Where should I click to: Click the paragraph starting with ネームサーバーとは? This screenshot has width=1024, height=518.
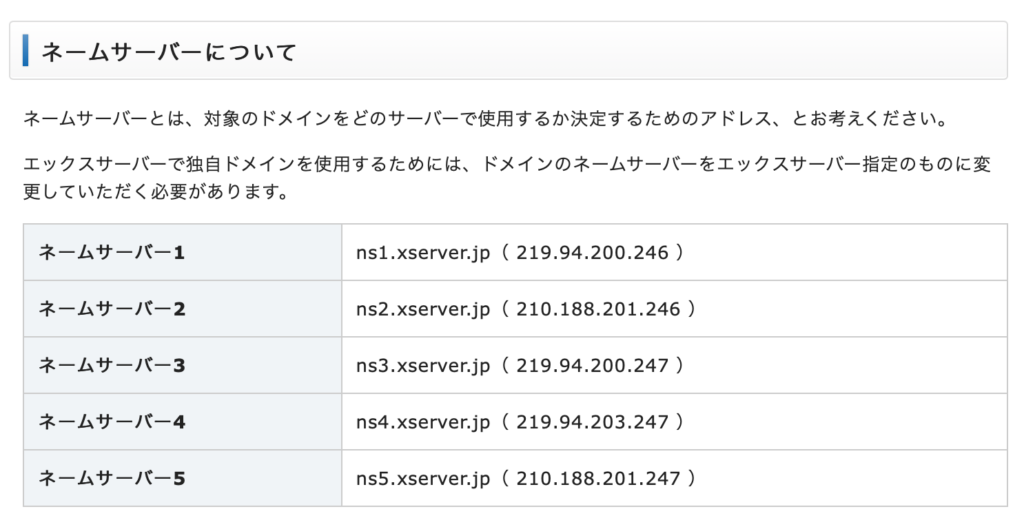click(485, 120)
